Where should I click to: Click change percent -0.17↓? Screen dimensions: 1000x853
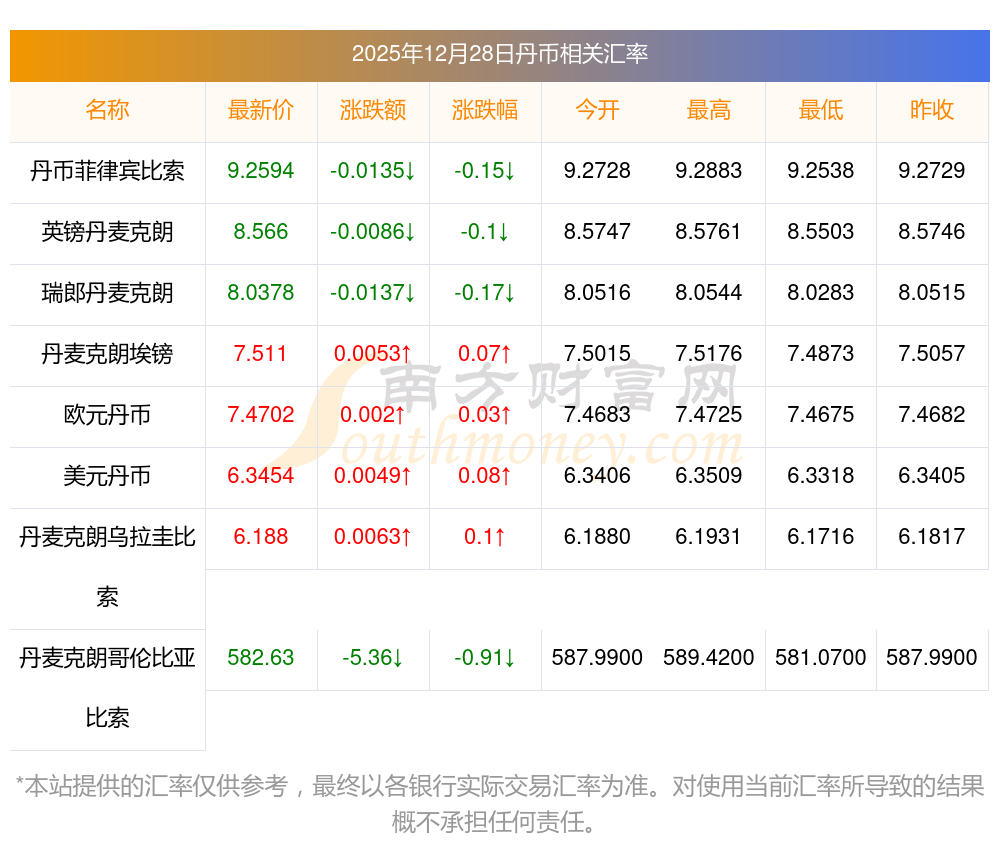485,293
